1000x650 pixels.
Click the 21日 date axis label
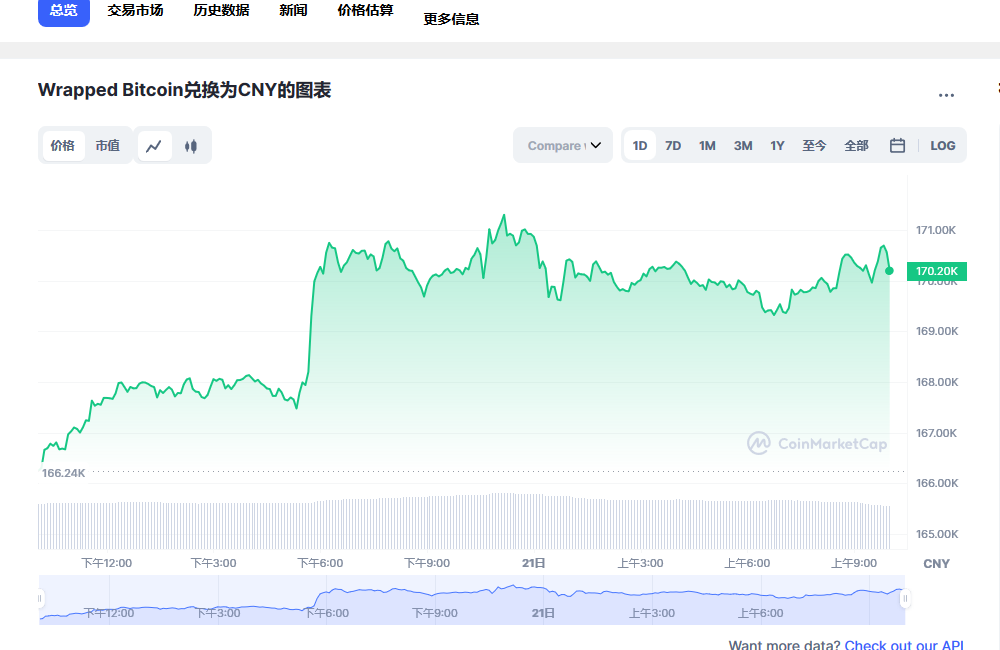(534, 563)
